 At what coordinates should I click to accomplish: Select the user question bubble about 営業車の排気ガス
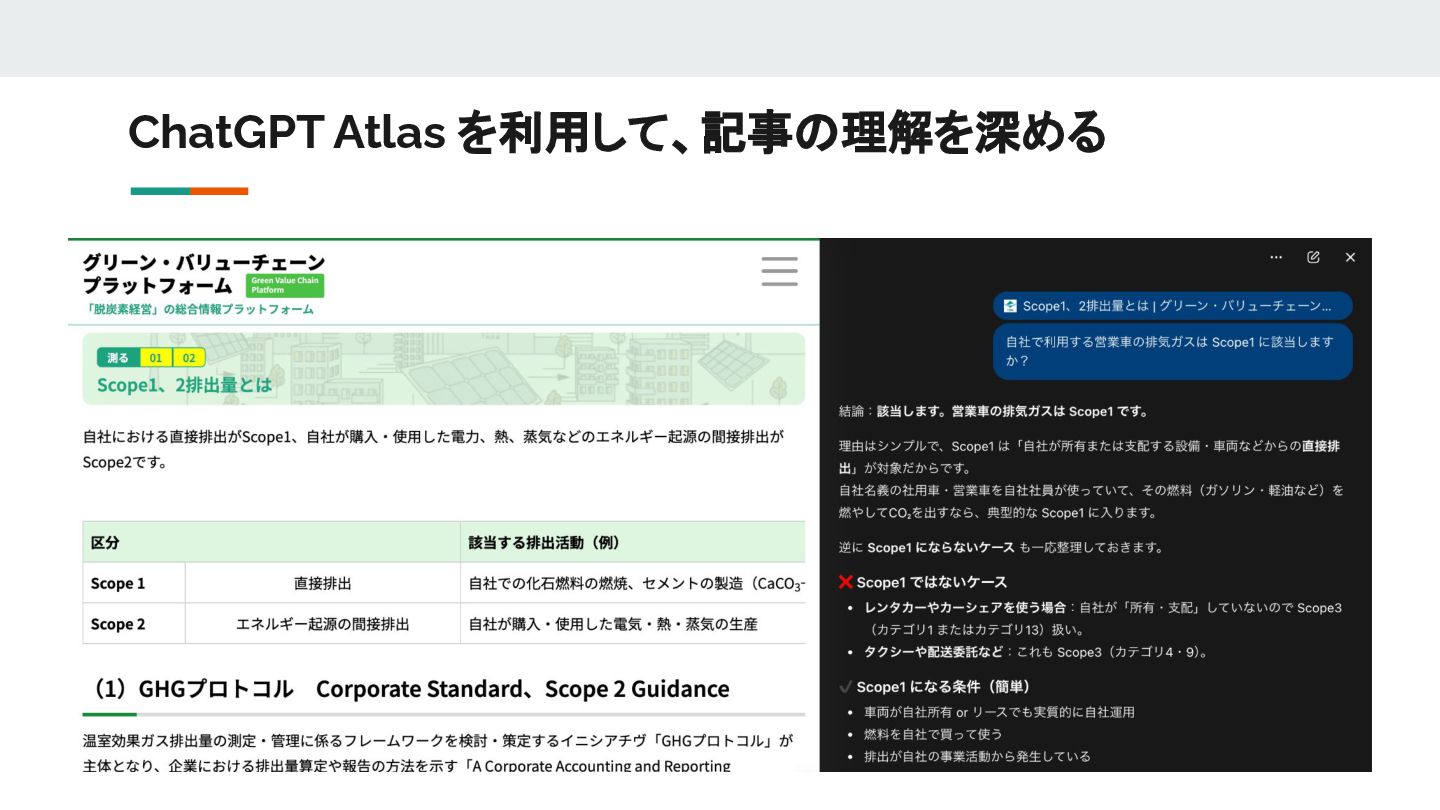click(x=1172, y=351)
